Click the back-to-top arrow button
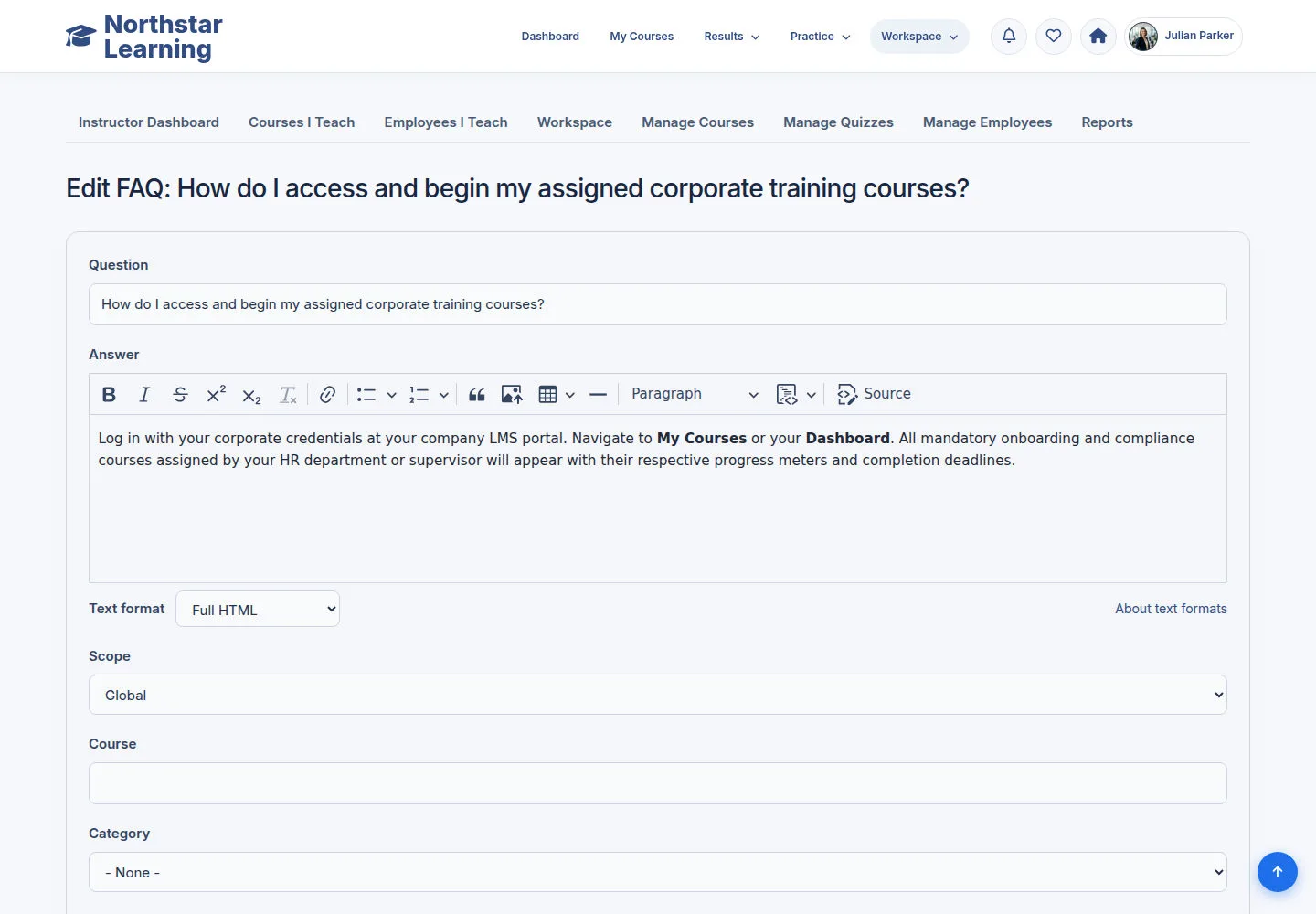1316x914 pixels. (1278, 872)
